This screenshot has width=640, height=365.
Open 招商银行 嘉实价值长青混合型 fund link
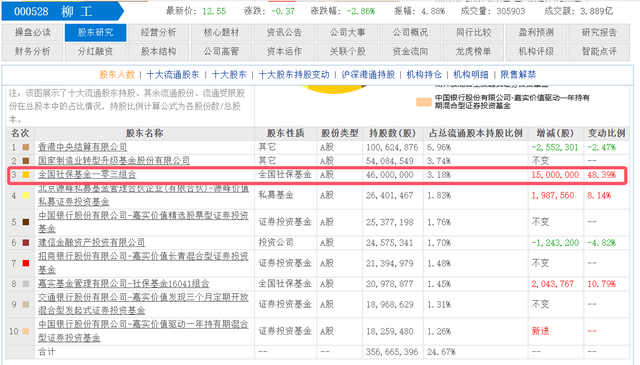(x=143, y=263)
